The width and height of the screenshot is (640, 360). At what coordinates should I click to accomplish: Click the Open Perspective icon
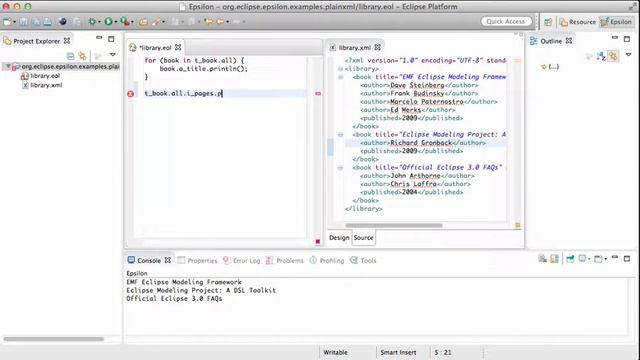click(548, 22)
